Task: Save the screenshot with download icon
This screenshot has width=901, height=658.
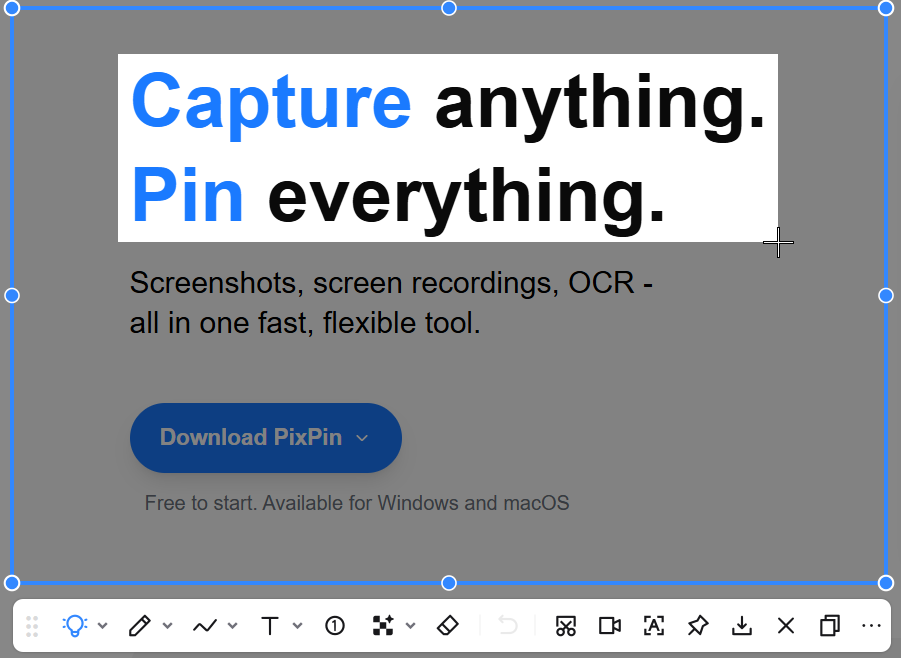Action: [x=742, y=625]
